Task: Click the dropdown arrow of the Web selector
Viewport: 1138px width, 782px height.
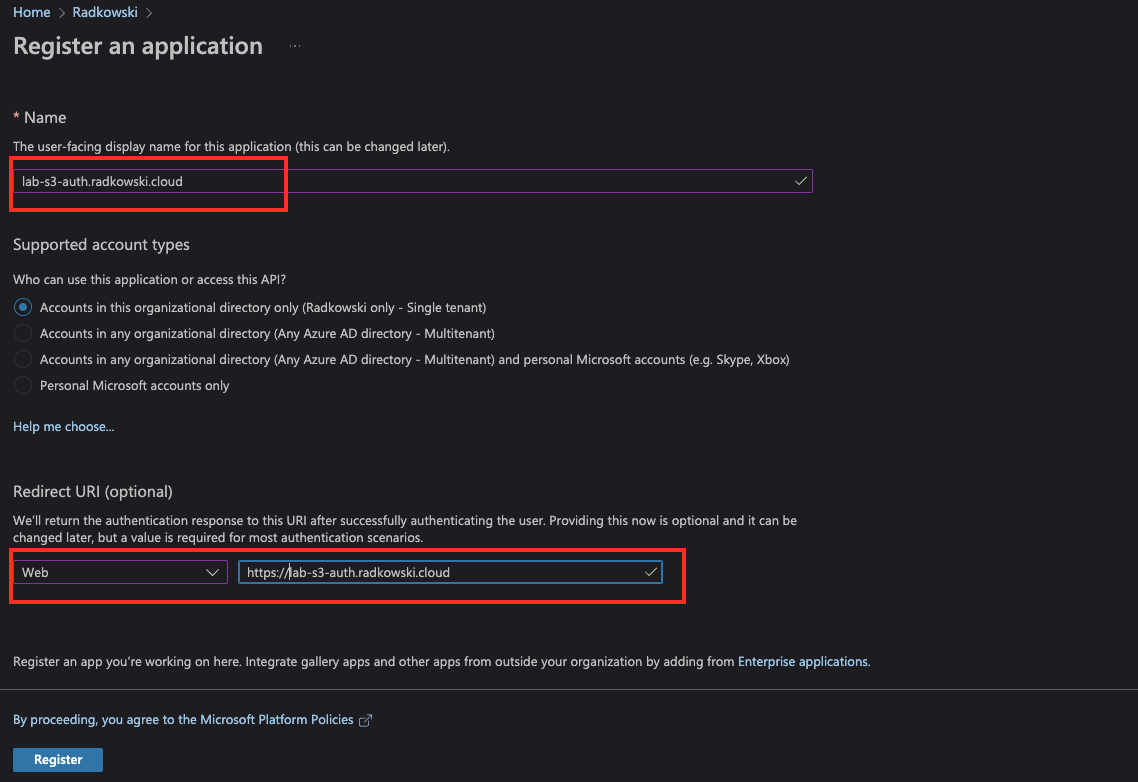Action: tap(212, 572)
